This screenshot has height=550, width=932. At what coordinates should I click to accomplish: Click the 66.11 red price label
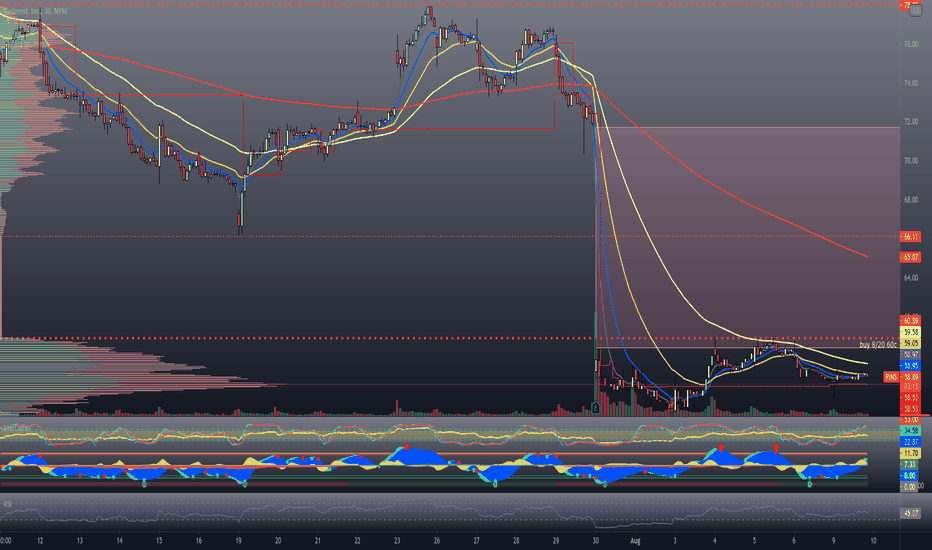(x=911, y=237)
